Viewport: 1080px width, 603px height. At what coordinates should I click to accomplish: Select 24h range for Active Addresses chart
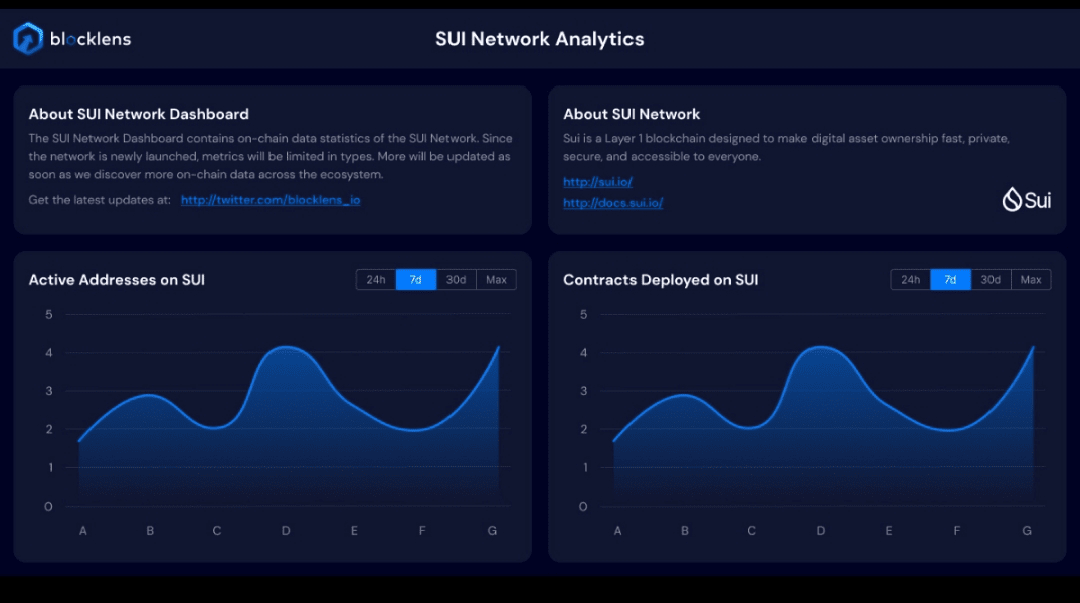click(x=376, y=280)
